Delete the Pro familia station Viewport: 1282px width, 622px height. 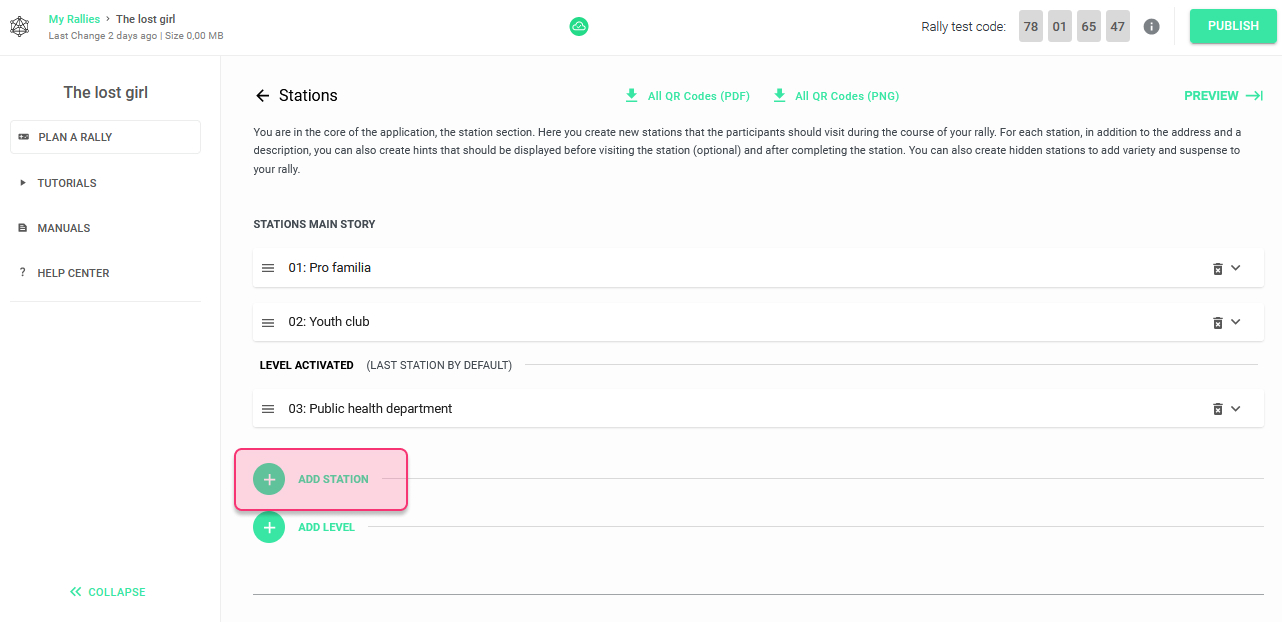click(x=1217, y=268)
